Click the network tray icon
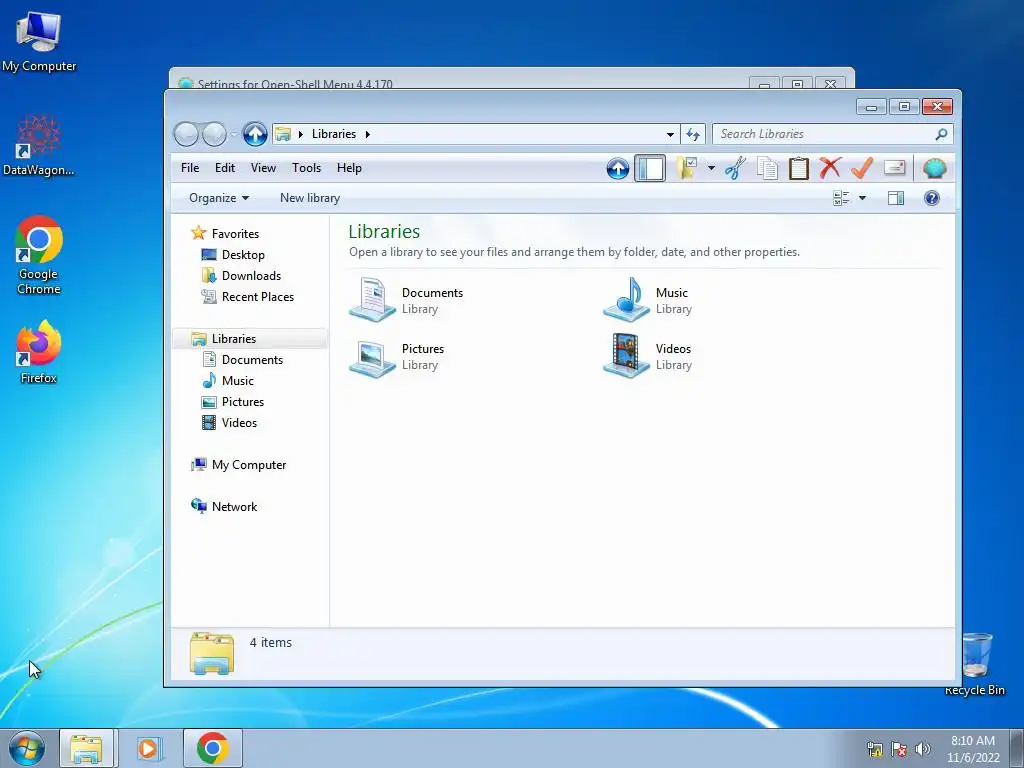The height and width of the screenshot is (768, 1024). click(874, 749)
